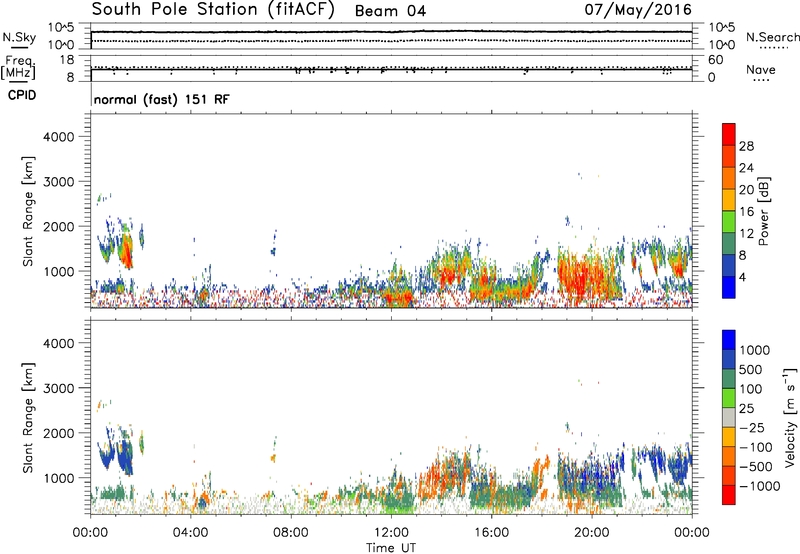Select the '20:00' time tick label
This screenshot has height=554, width=800.
pyautogui.click(x=592, y=533)
